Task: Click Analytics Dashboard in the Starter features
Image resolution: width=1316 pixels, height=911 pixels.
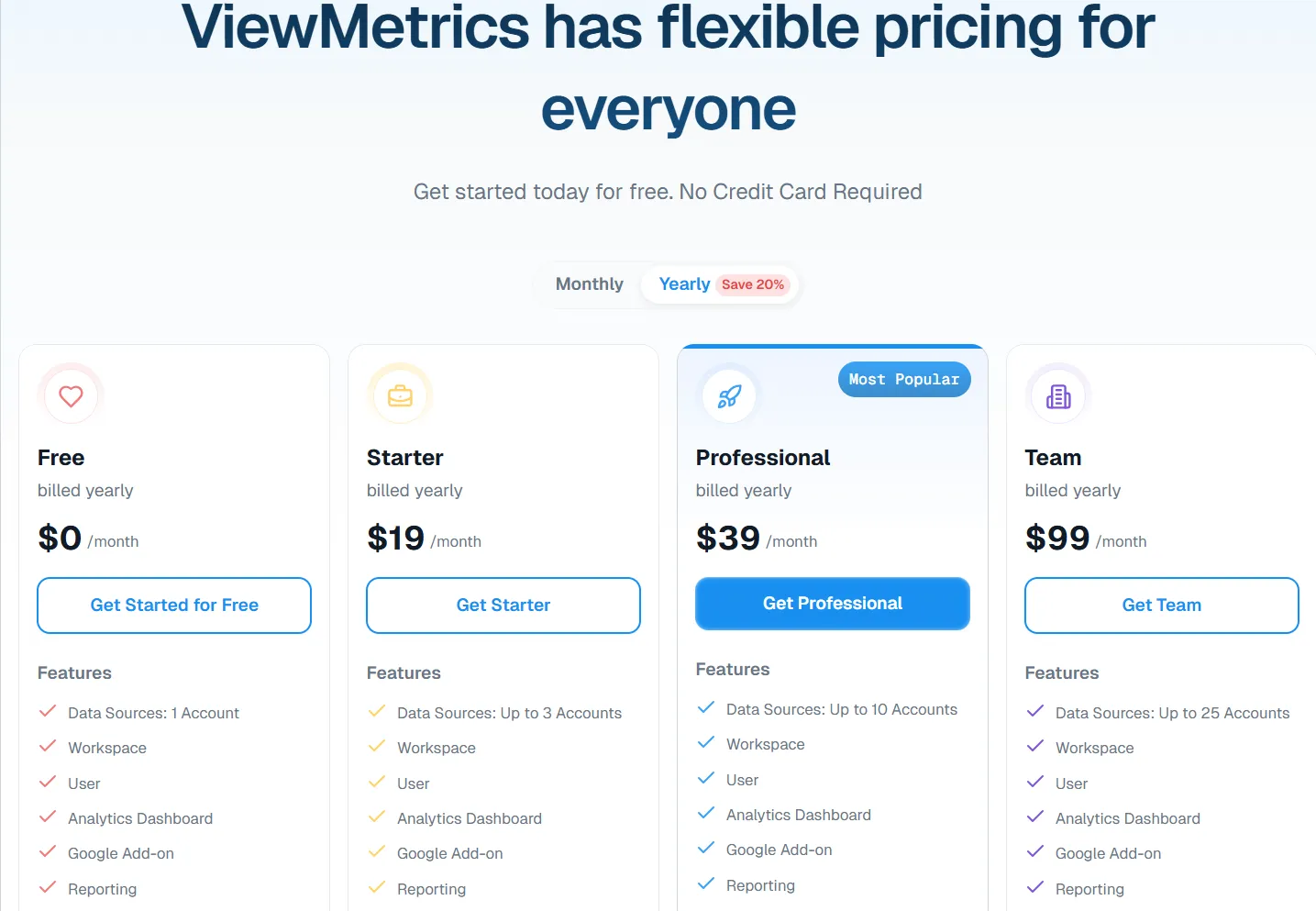Action: tap(470, 818)
